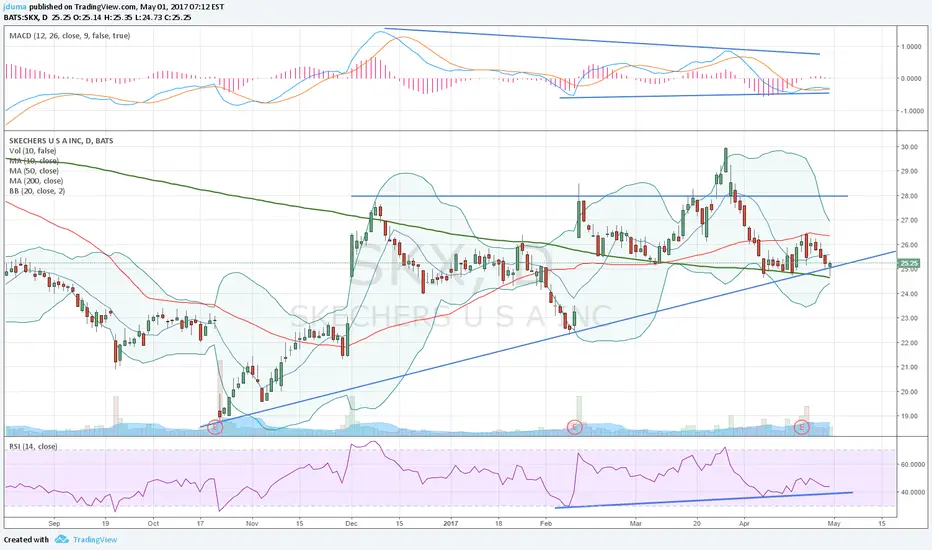Click the Nov date axis label
The width and height of the screenshot is (932, 550).
(252, 524)
